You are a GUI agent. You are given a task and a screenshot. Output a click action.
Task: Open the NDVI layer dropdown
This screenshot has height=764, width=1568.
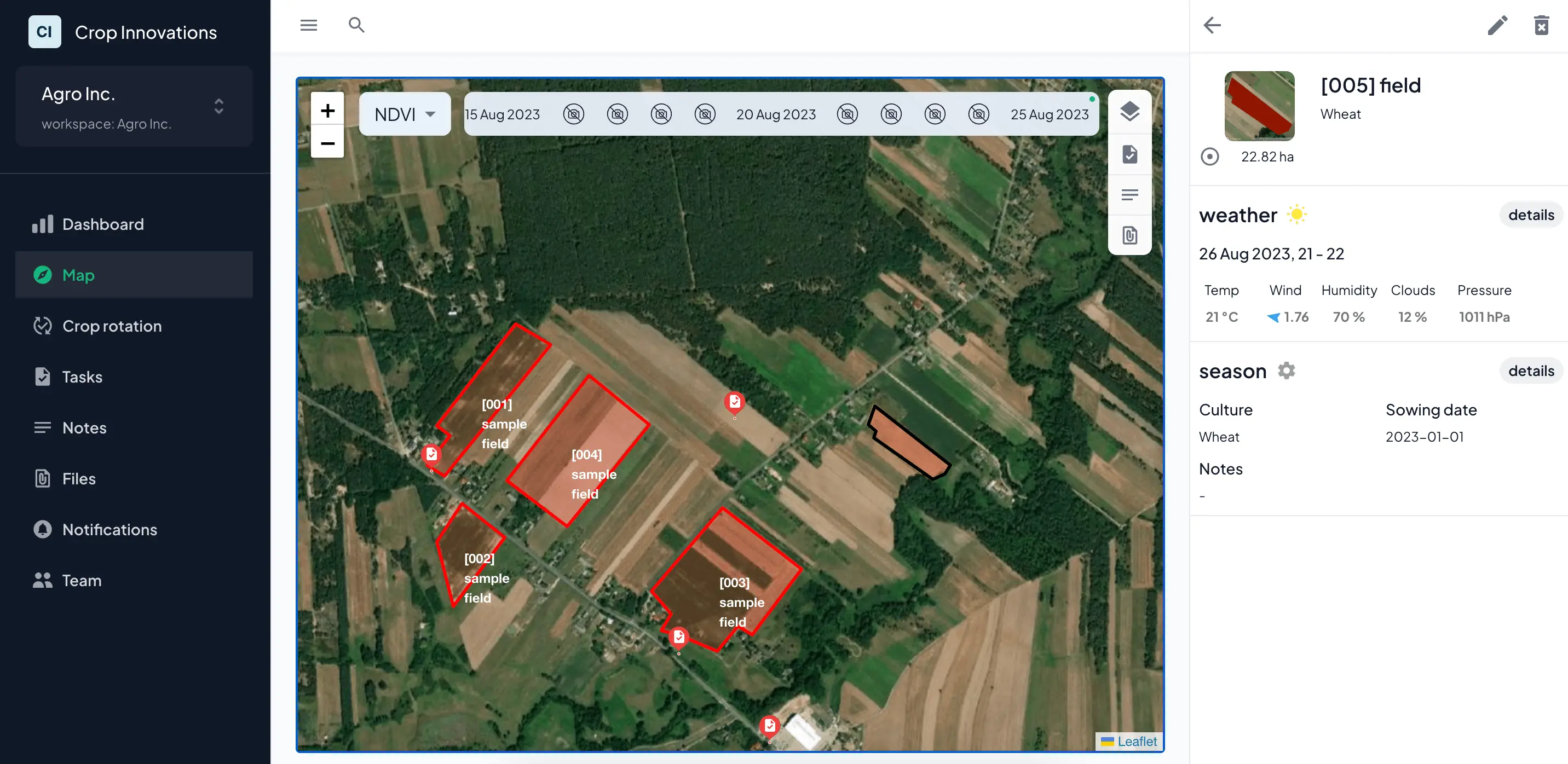tap(403, 114)
